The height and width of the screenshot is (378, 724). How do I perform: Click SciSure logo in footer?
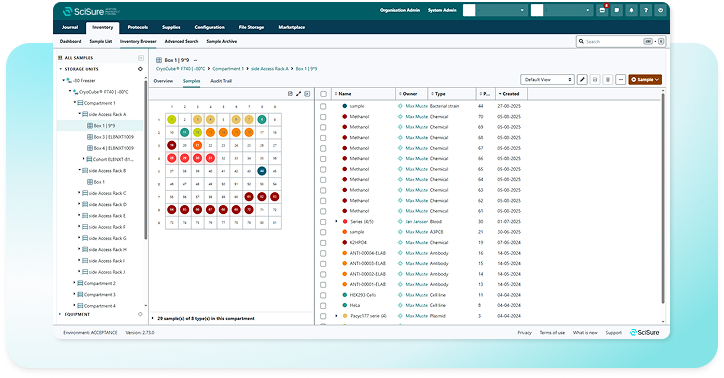[645, 332]
